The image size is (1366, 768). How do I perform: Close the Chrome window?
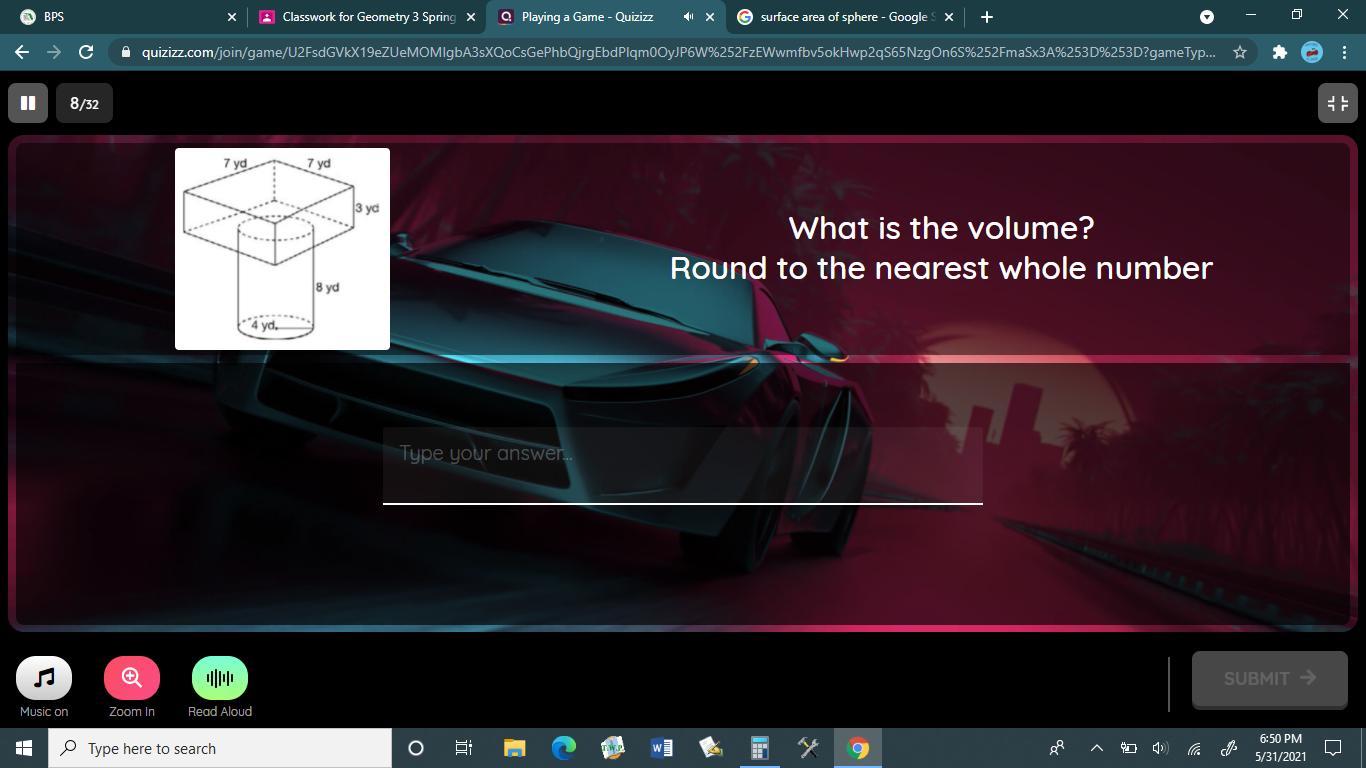[x=1342, y=16]
